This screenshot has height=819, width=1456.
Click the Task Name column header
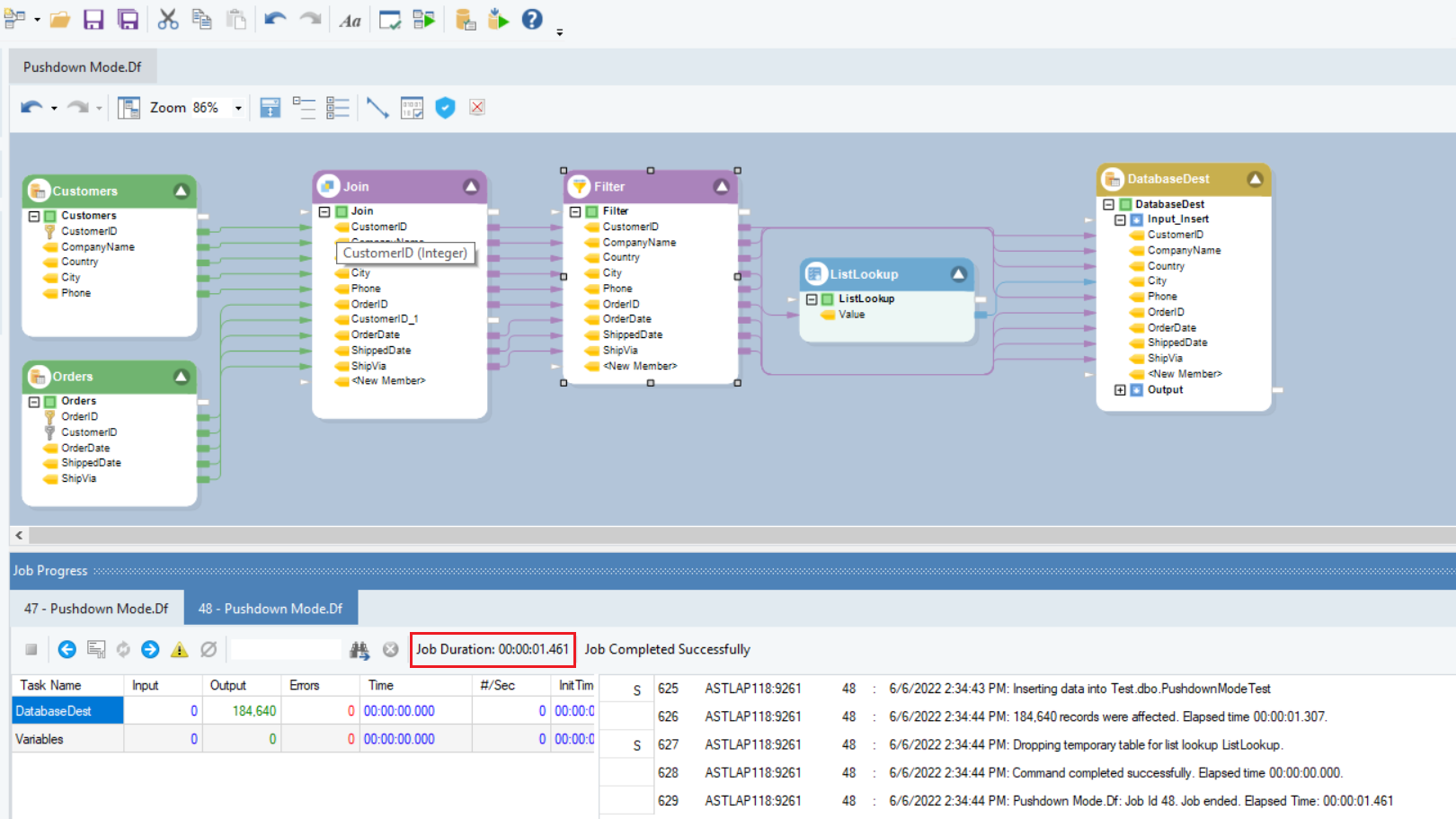51,685
